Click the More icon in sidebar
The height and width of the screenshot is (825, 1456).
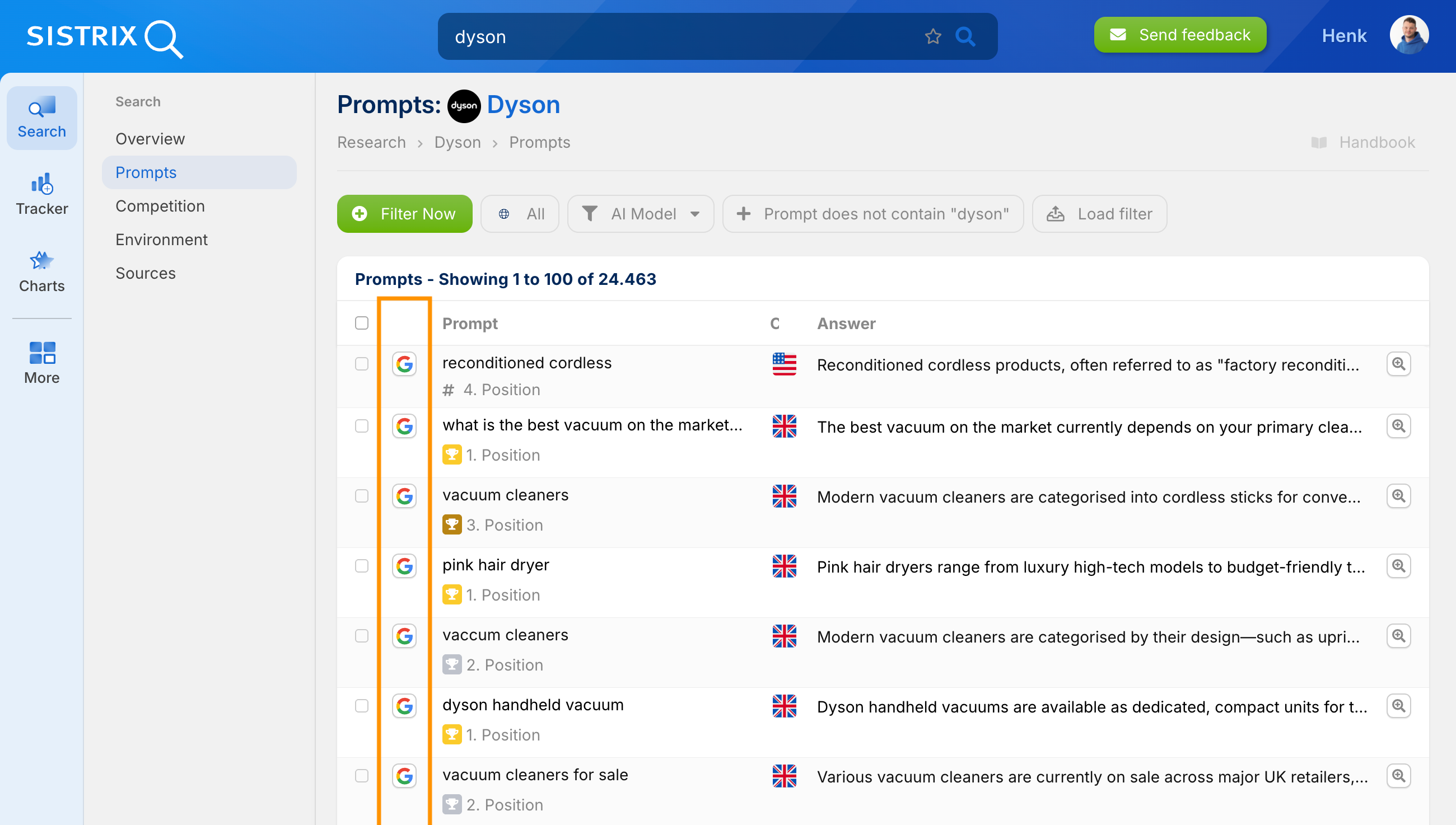tap(41, 362)
